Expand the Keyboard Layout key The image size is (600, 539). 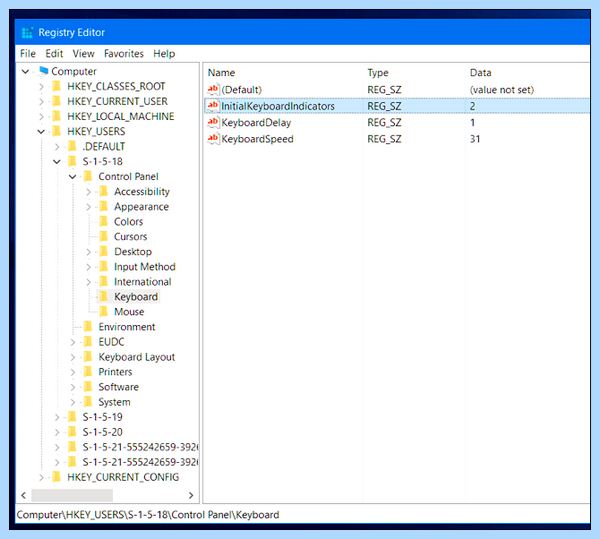(73, 357)
